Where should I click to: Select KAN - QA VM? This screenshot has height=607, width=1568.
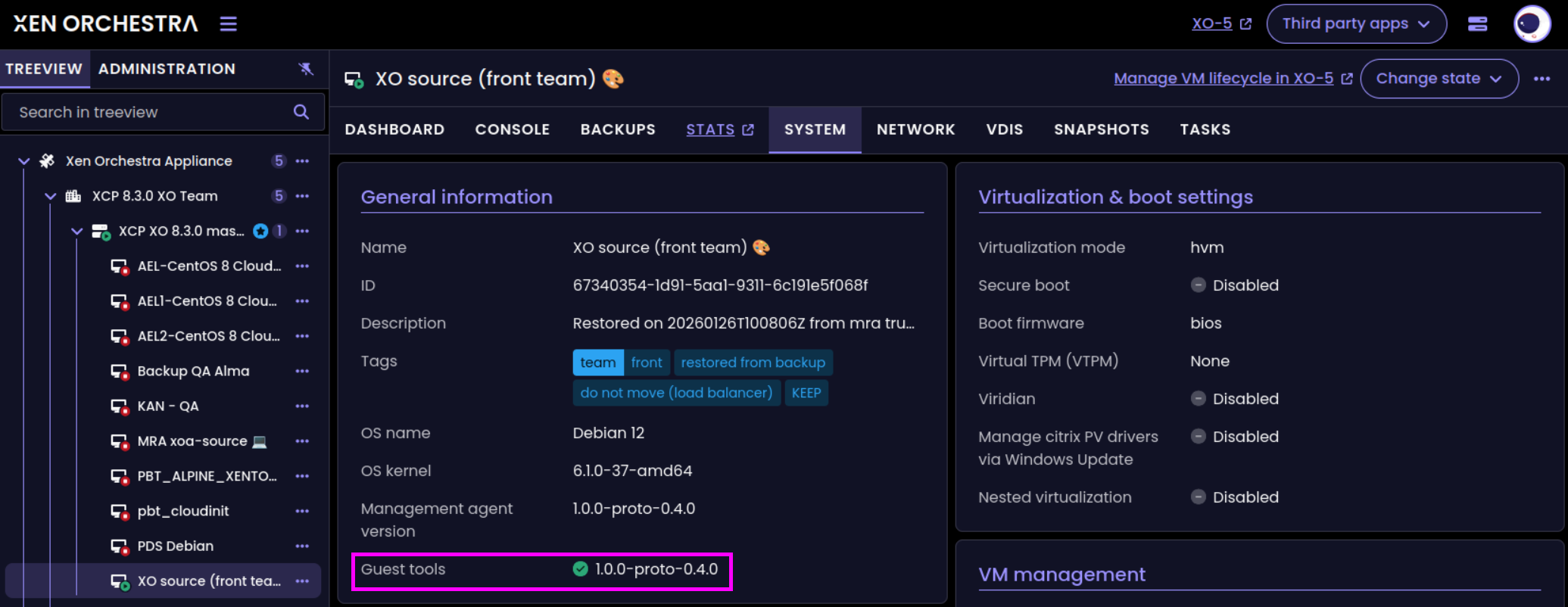tap(168, 406)
